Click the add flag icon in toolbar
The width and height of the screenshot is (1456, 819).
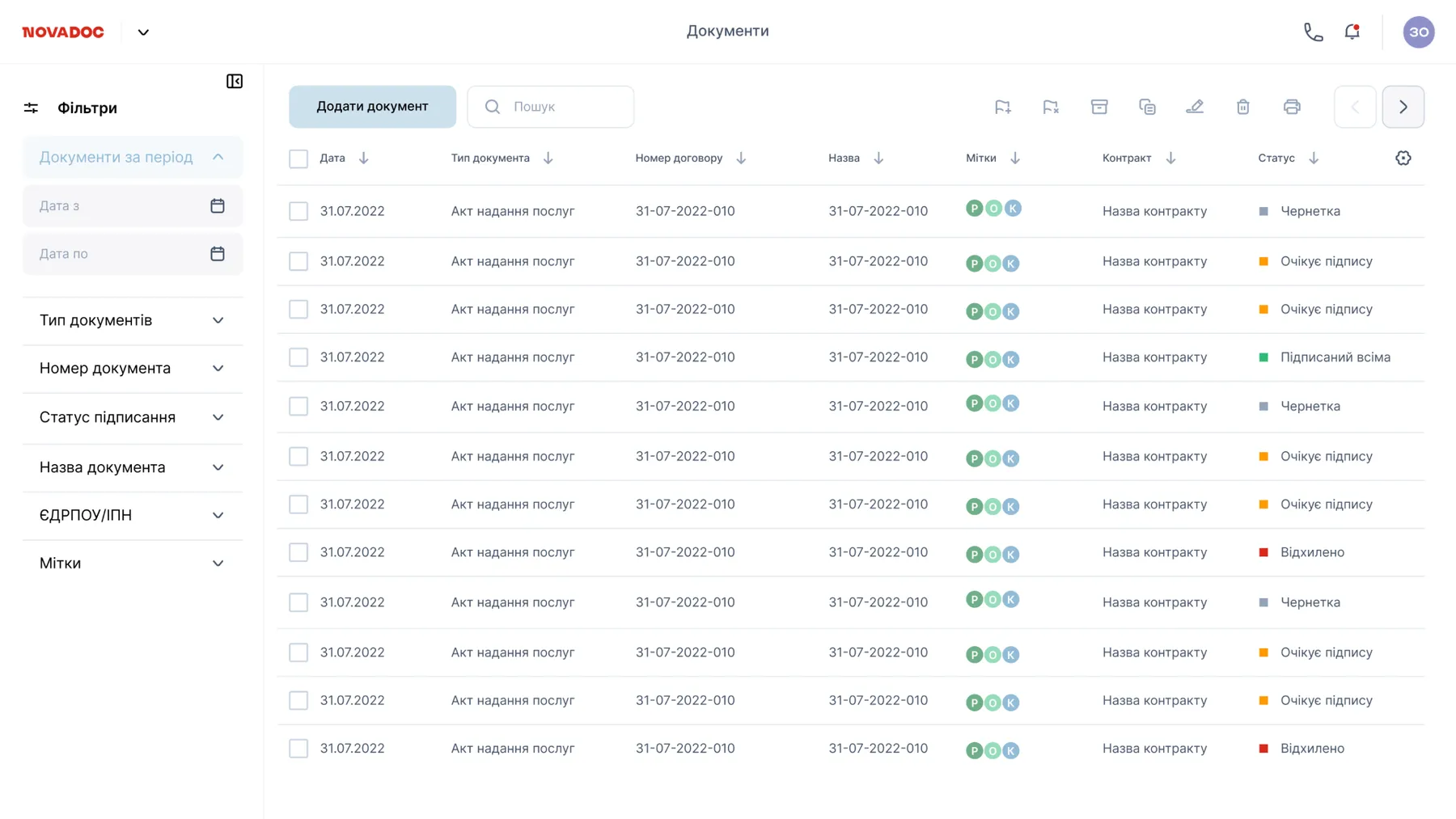(1002, 107)
